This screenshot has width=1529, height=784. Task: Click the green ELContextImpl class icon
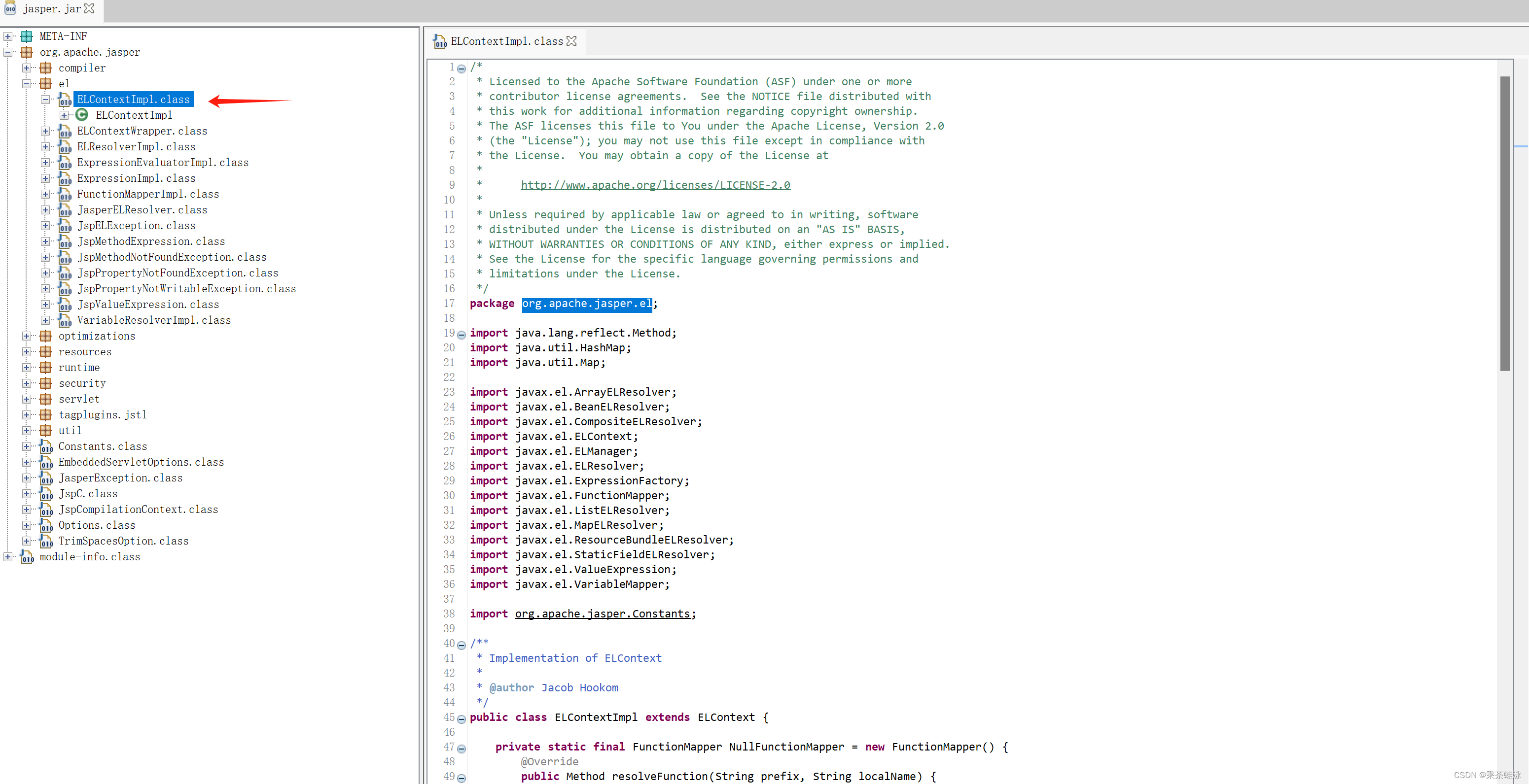[x=82, y=115]
